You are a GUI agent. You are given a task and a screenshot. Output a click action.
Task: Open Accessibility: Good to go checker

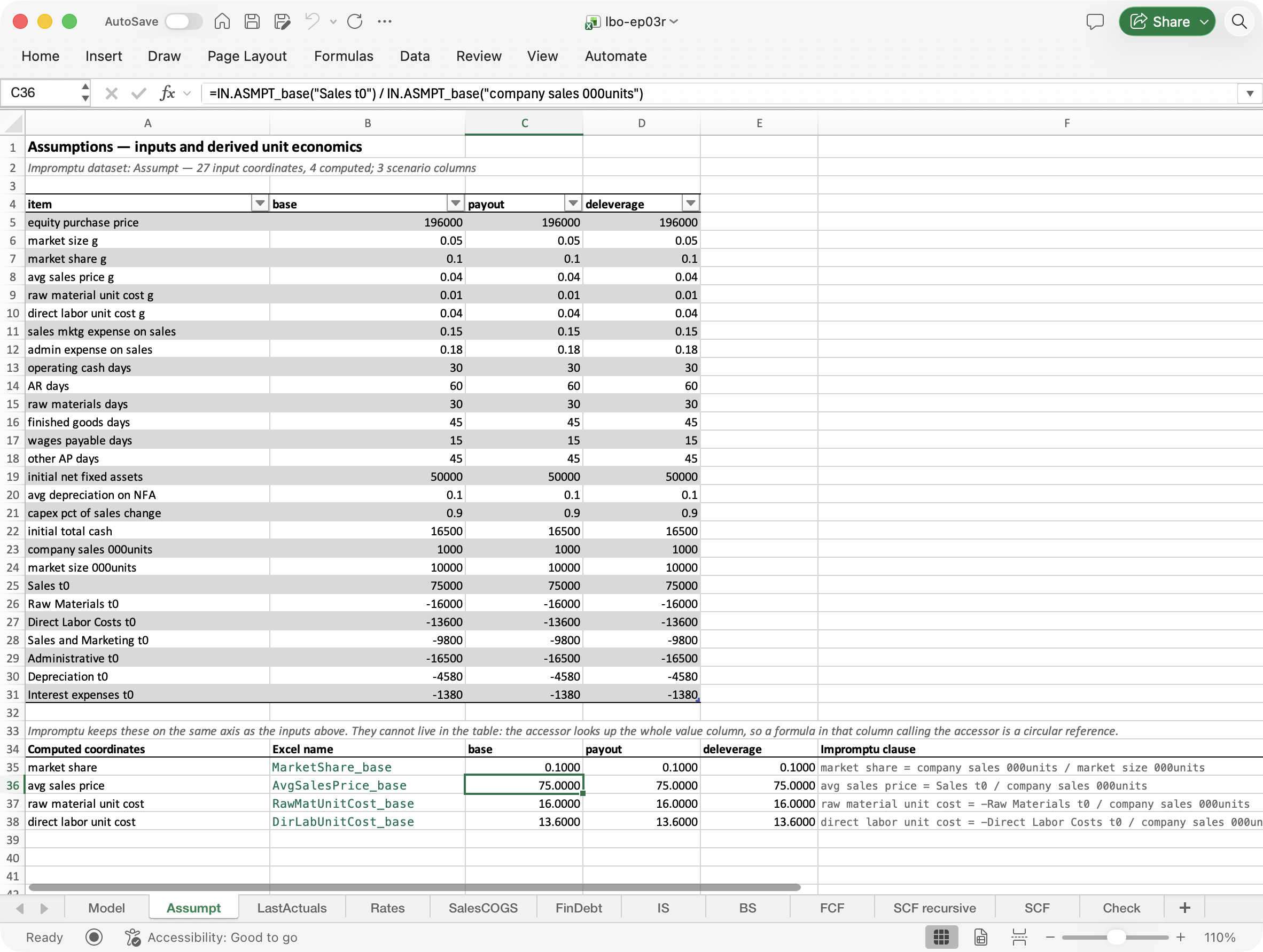(211, 937)
